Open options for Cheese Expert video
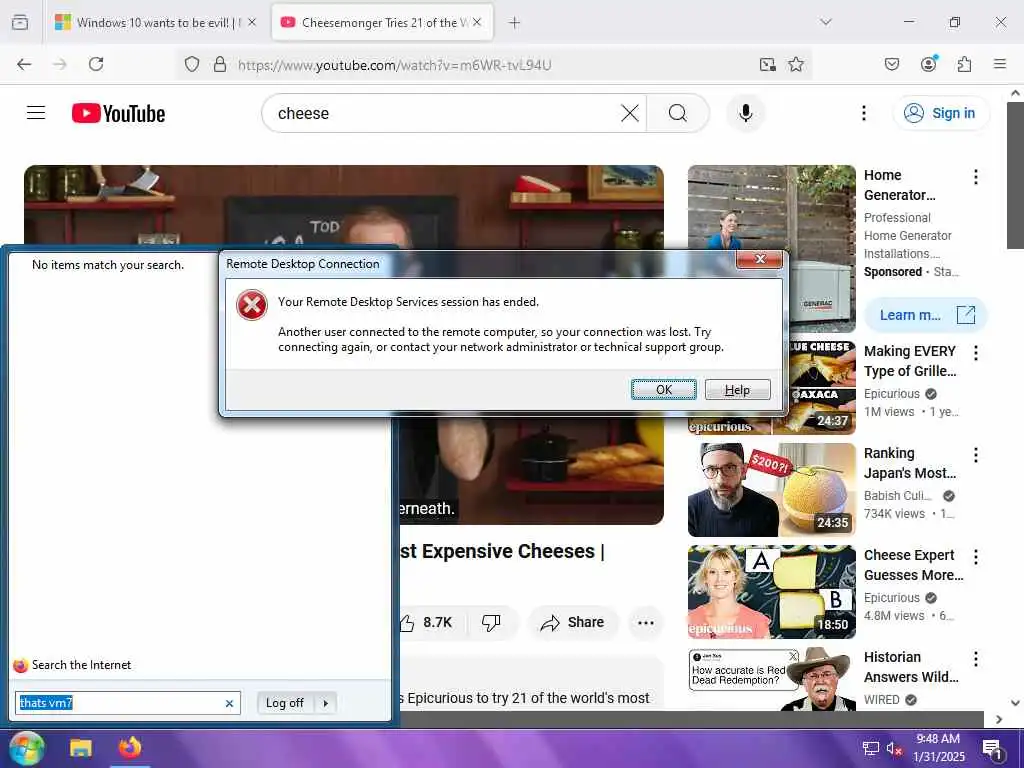The width and height of the screenshot is (1024, 768). tap(976, 557)
